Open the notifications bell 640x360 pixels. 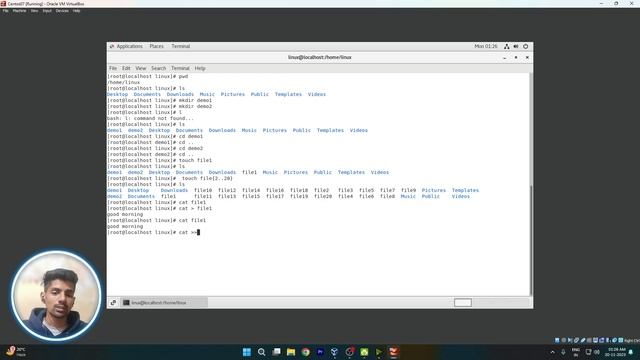point(631,352)
